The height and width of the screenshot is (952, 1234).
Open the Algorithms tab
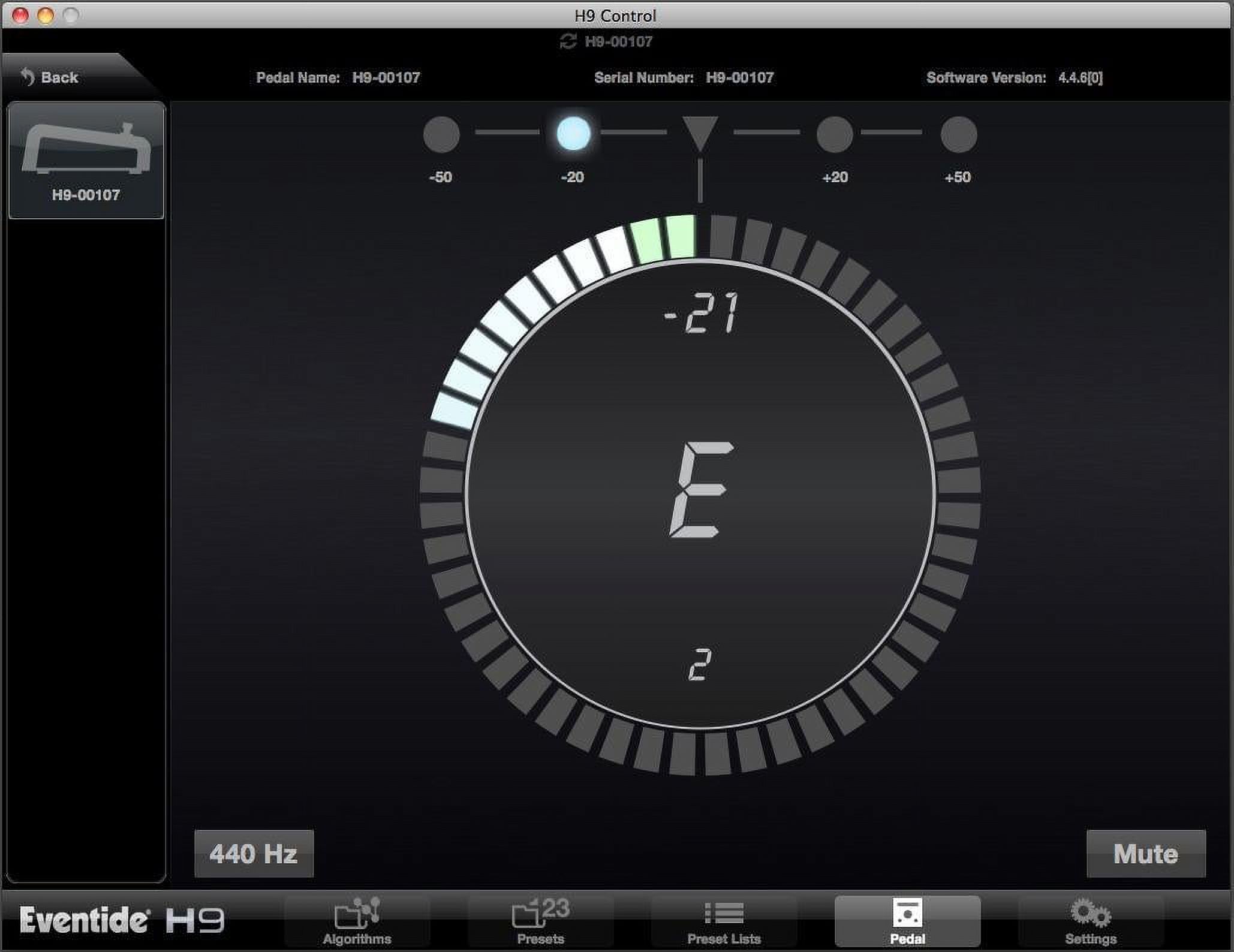click(357, 921)
